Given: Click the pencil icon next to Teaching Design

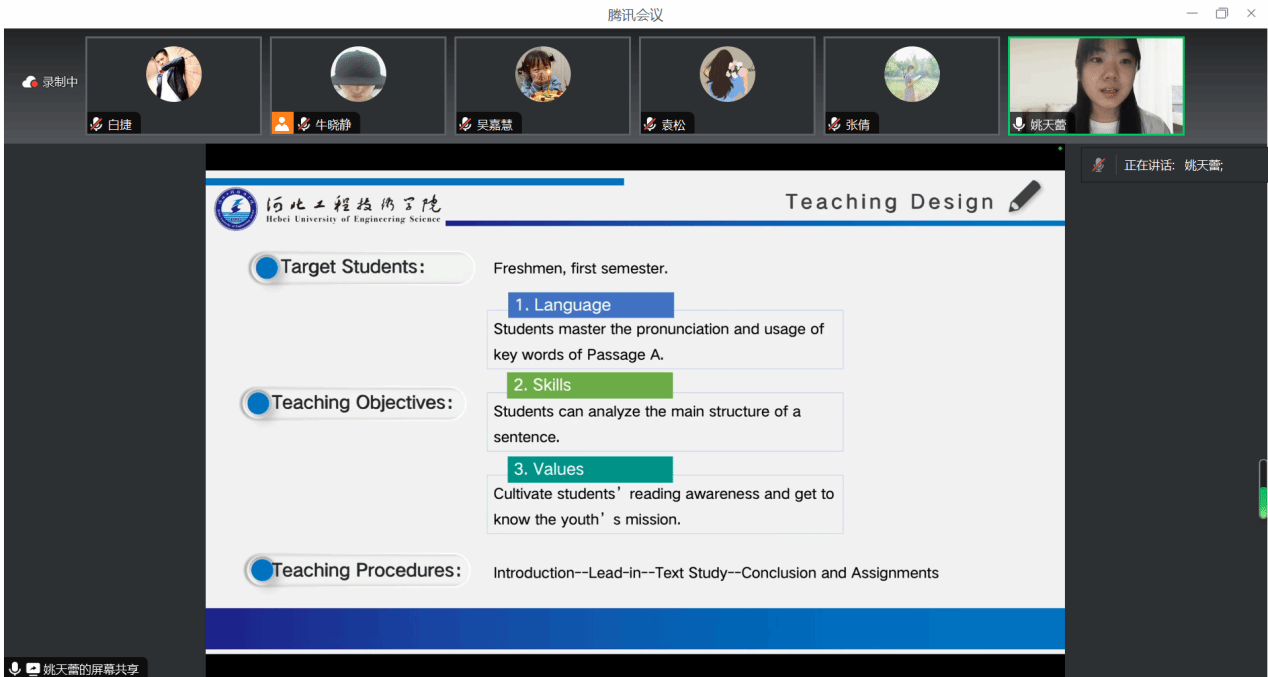Looking at the screenshot, I should click(1025, 197).
